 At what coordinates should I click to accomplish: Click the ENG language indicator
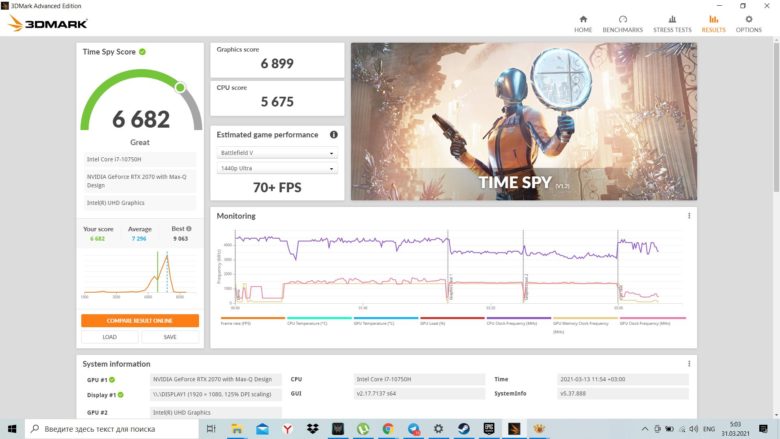click(709, 429)
